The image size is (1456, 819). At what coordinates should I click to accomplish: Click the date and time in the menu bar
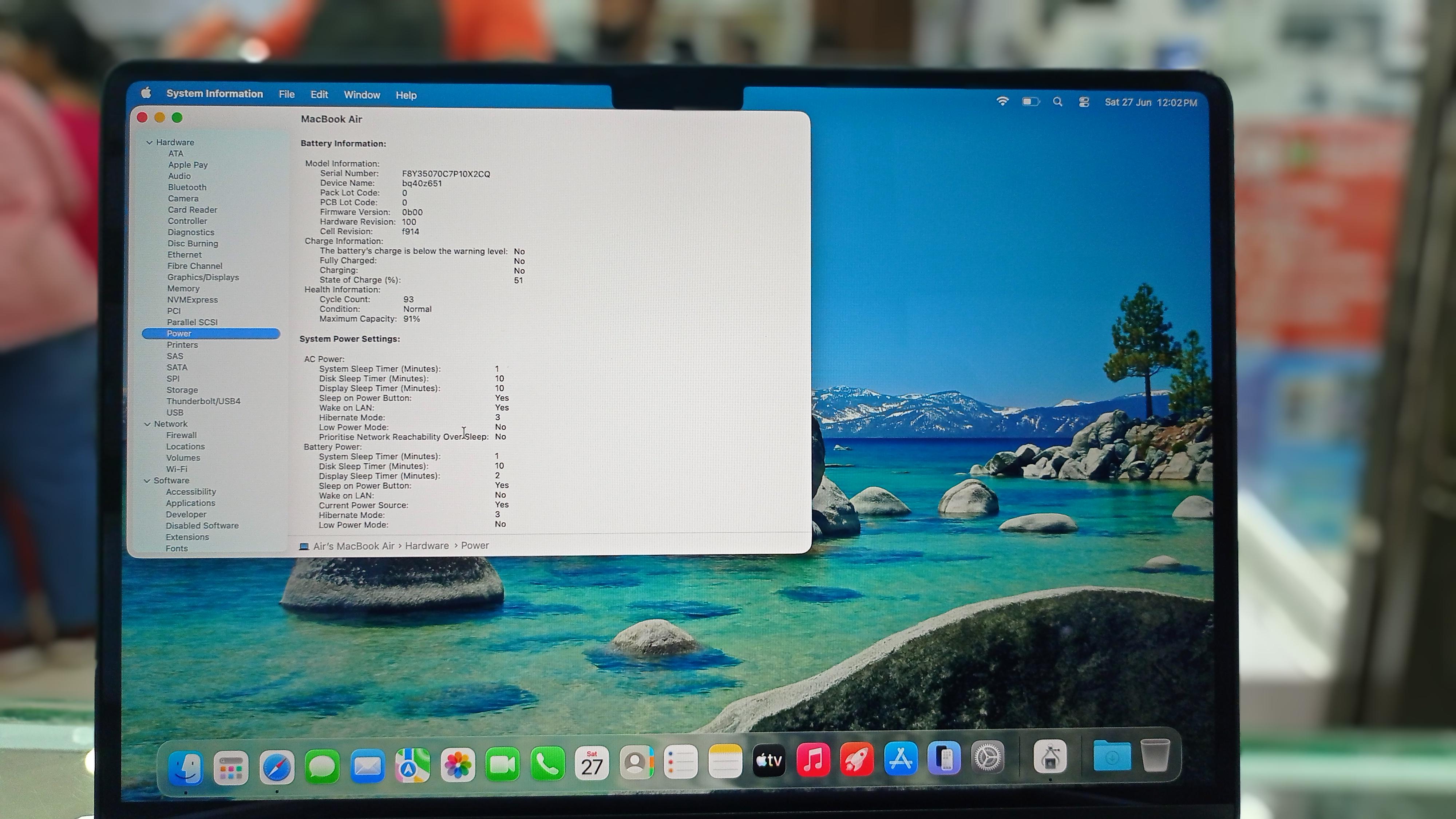coord(1151,102)
